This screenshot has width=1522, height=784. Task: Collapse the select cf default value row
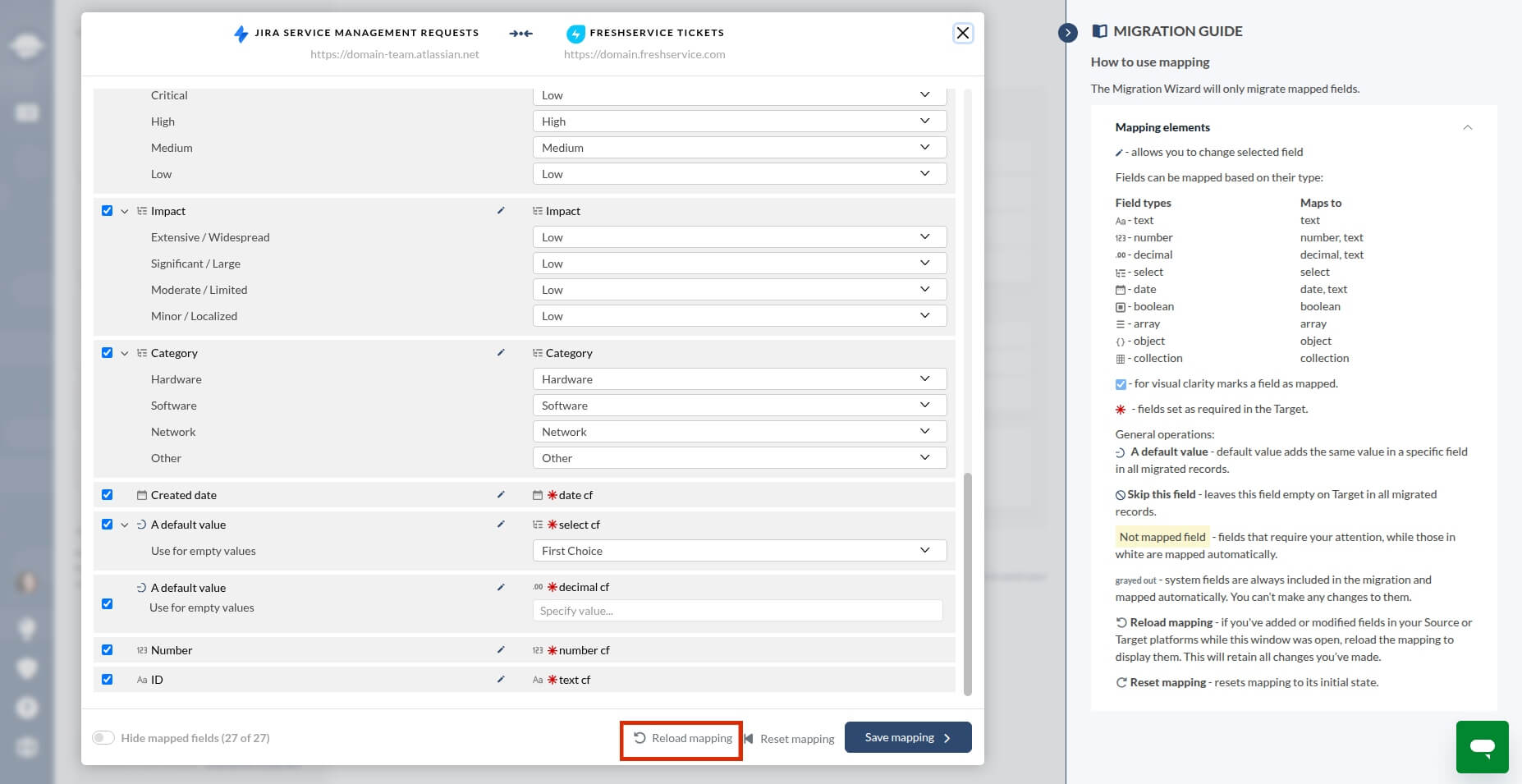pos(125,525)
